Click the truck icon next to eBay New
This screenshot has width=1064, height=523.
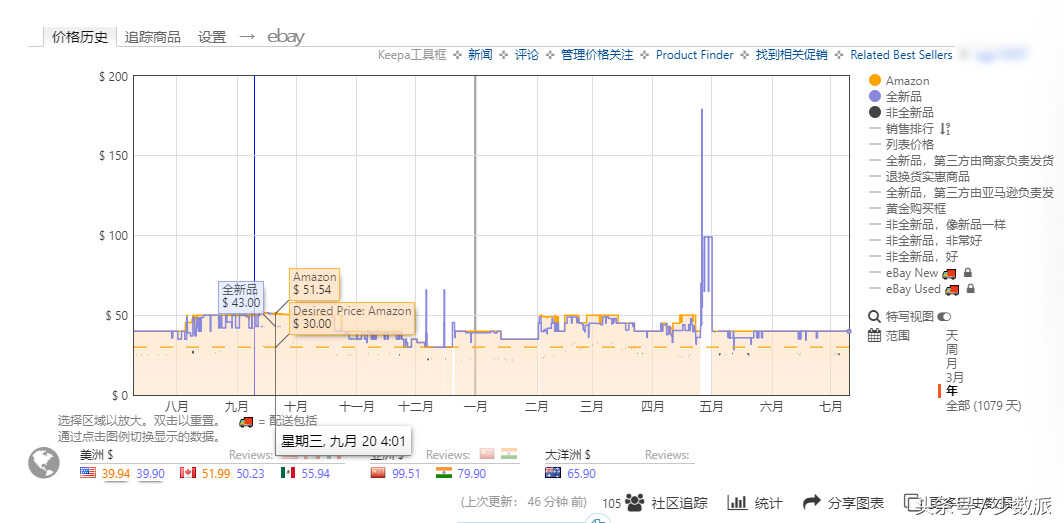[949, 273]
